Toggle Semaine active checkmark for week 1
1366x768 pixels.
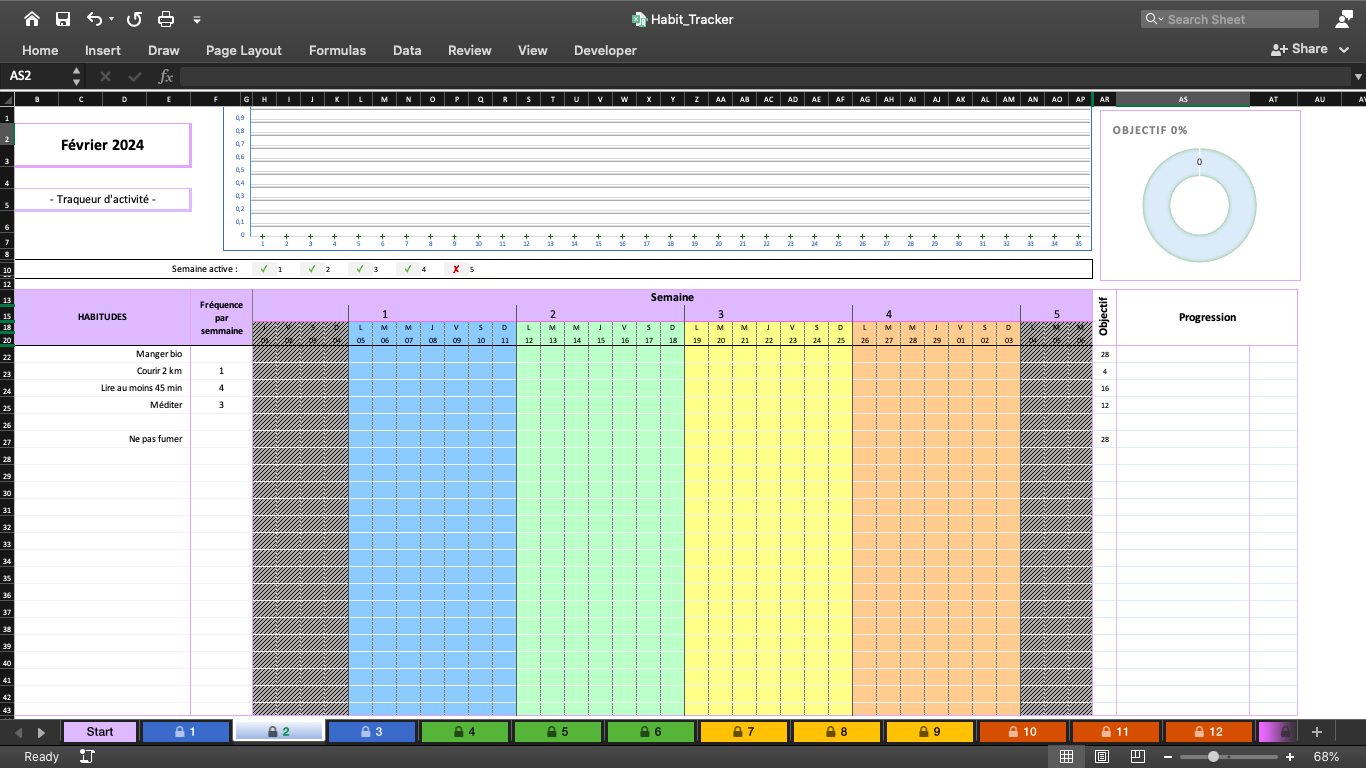coord(265,268)
